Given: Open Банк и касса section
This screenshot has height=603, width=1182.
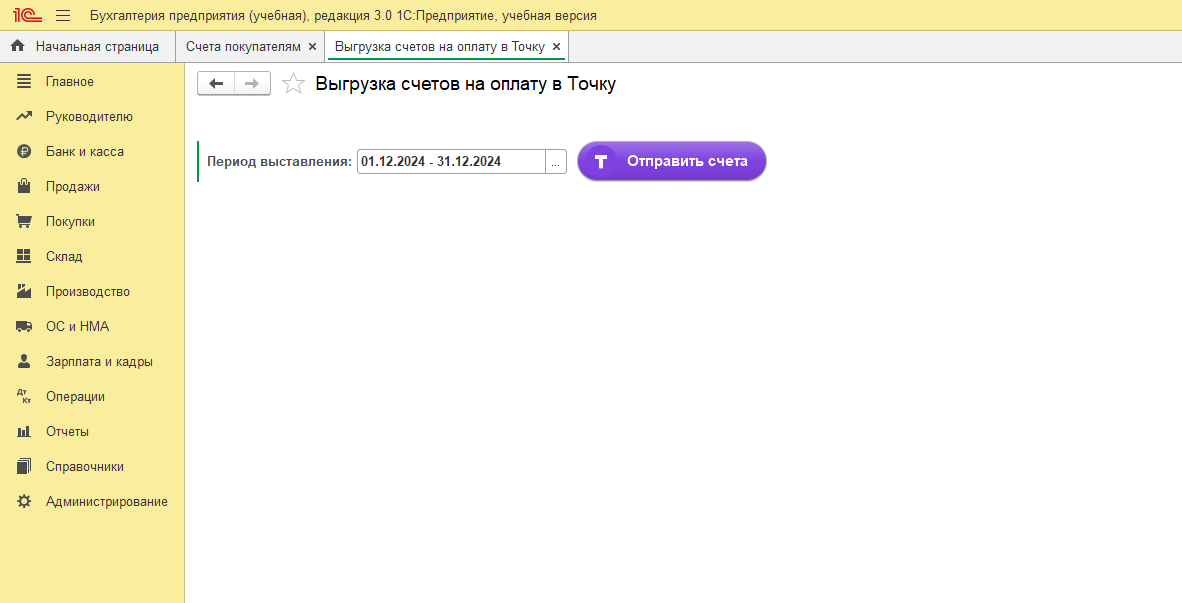Looking at the screenshot, I should [84, 151].
